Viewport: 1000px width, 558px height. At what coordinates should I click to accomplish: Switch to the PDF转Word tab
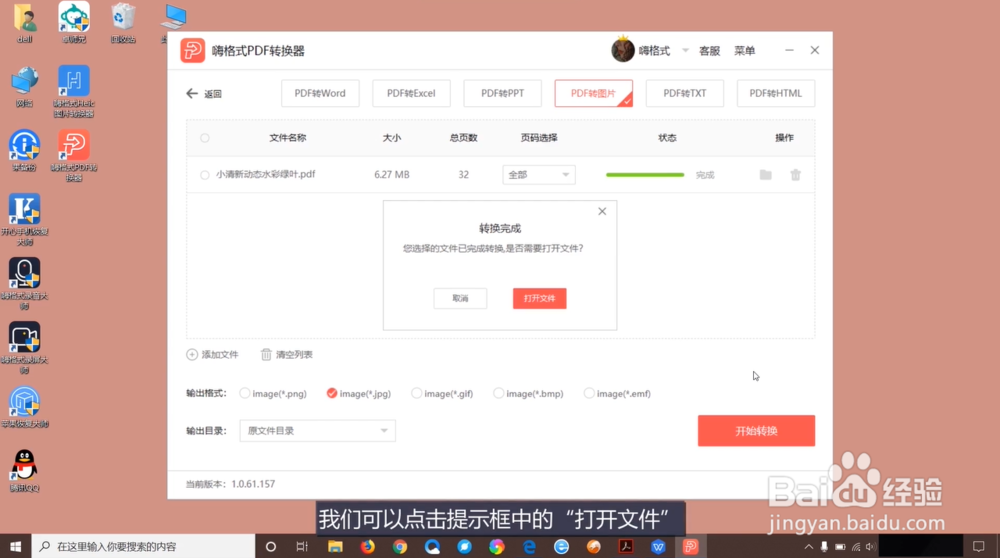[320, 93]
